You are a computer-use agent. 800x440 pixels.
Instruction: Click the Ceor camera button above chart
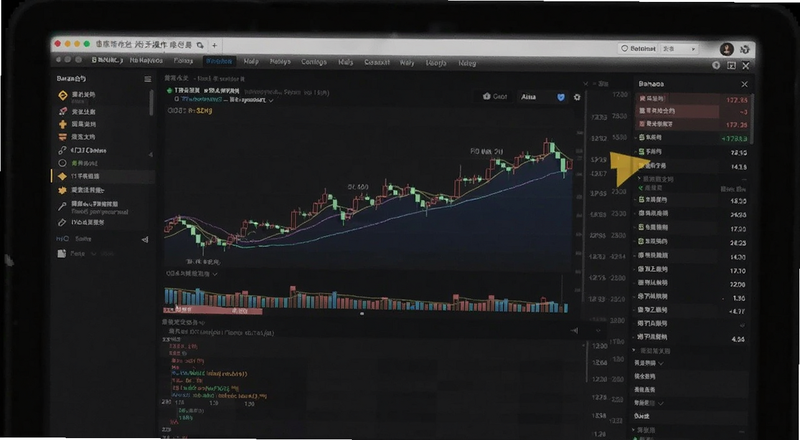(495, 96)
